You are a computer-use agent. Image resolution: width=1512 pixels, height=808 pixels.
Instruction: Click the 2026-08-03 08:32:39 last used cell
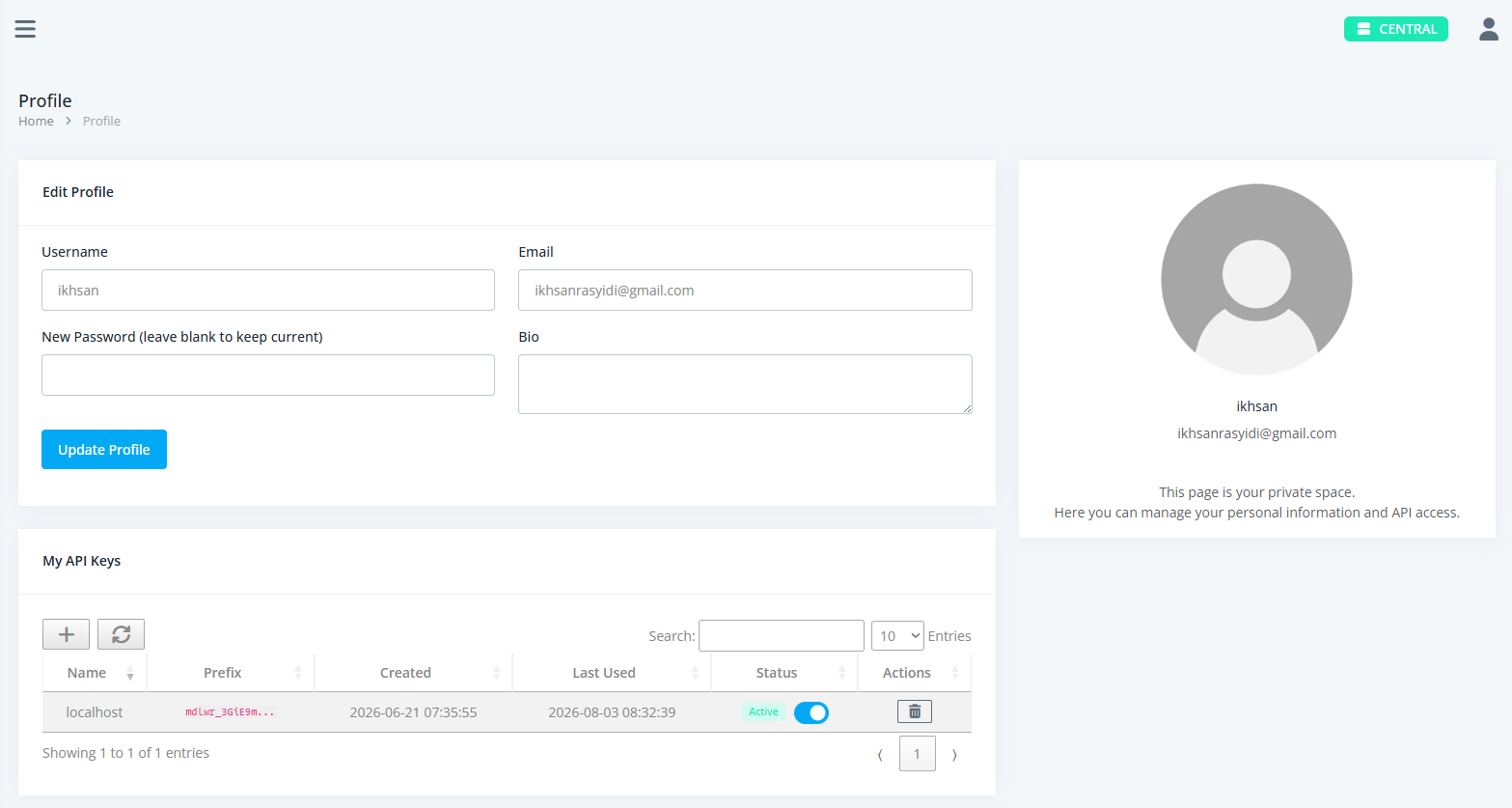coord(612,712)
